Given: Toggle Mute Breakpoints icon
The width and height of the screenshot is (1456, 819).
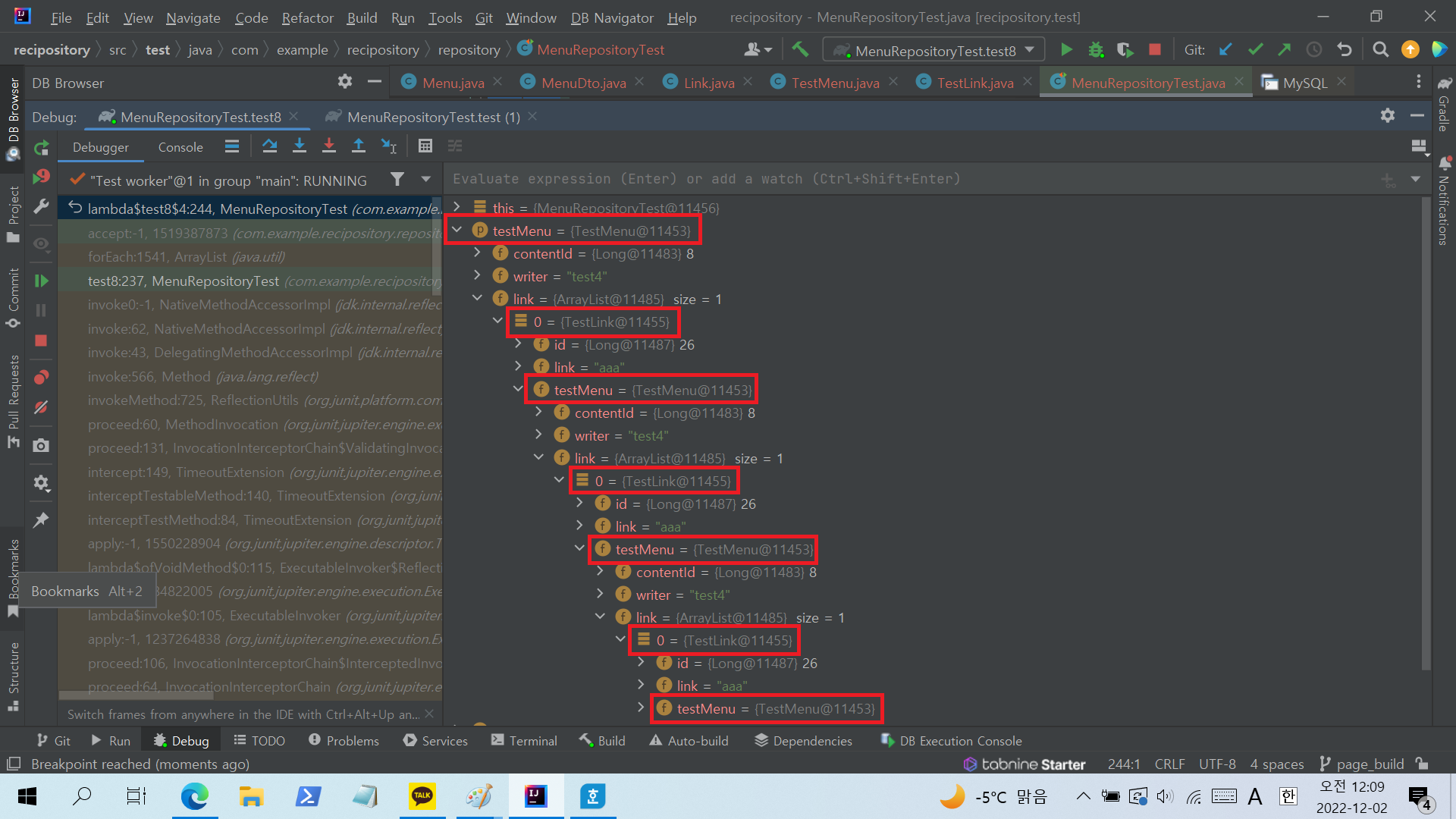Looking at the screenshot, I should pos(41,407).
